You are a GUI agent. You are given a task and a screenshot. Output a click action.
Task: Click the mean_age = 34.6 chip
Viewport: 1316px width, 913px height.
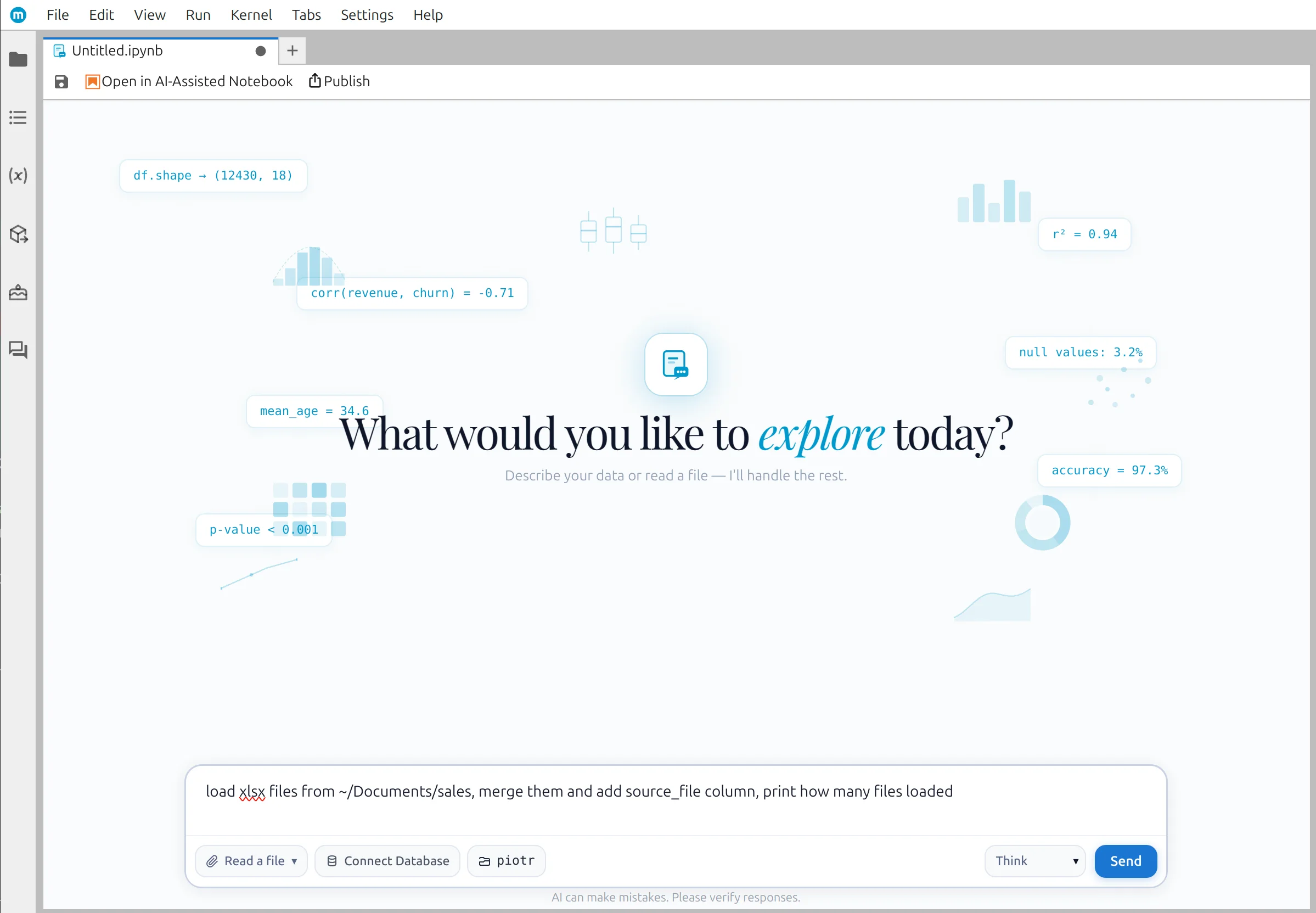pyautogui.click(x=314, y=411)
